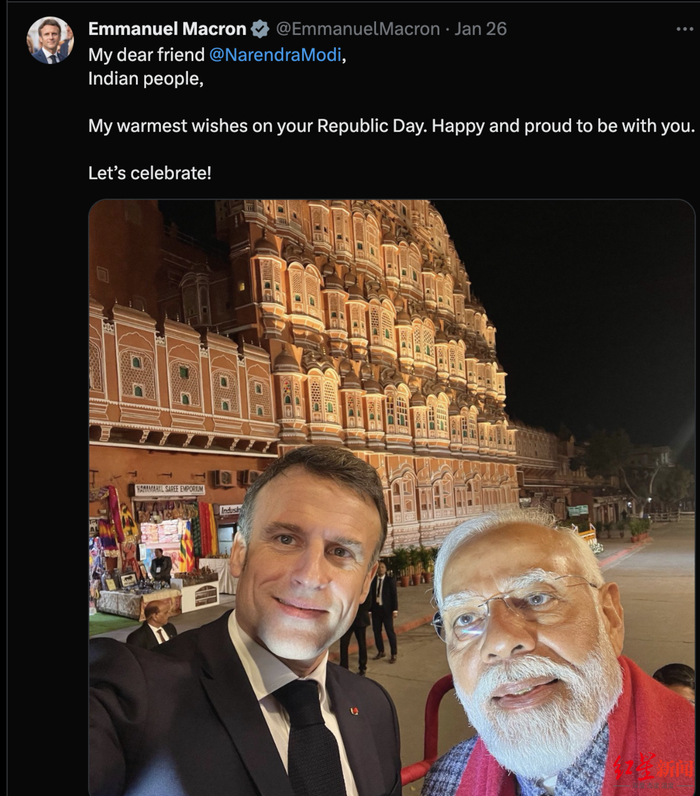Click the blue verified checkmark badge

click(x=260, y=29)
